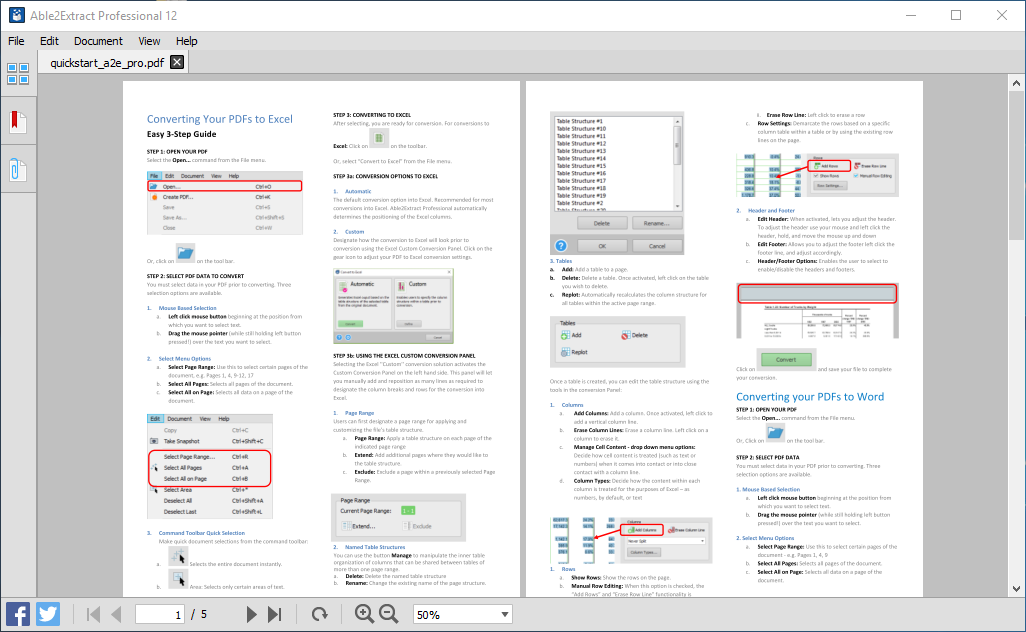Open the bookmarks panel
Screen dimensions: 1026x632
coord(18,122)
